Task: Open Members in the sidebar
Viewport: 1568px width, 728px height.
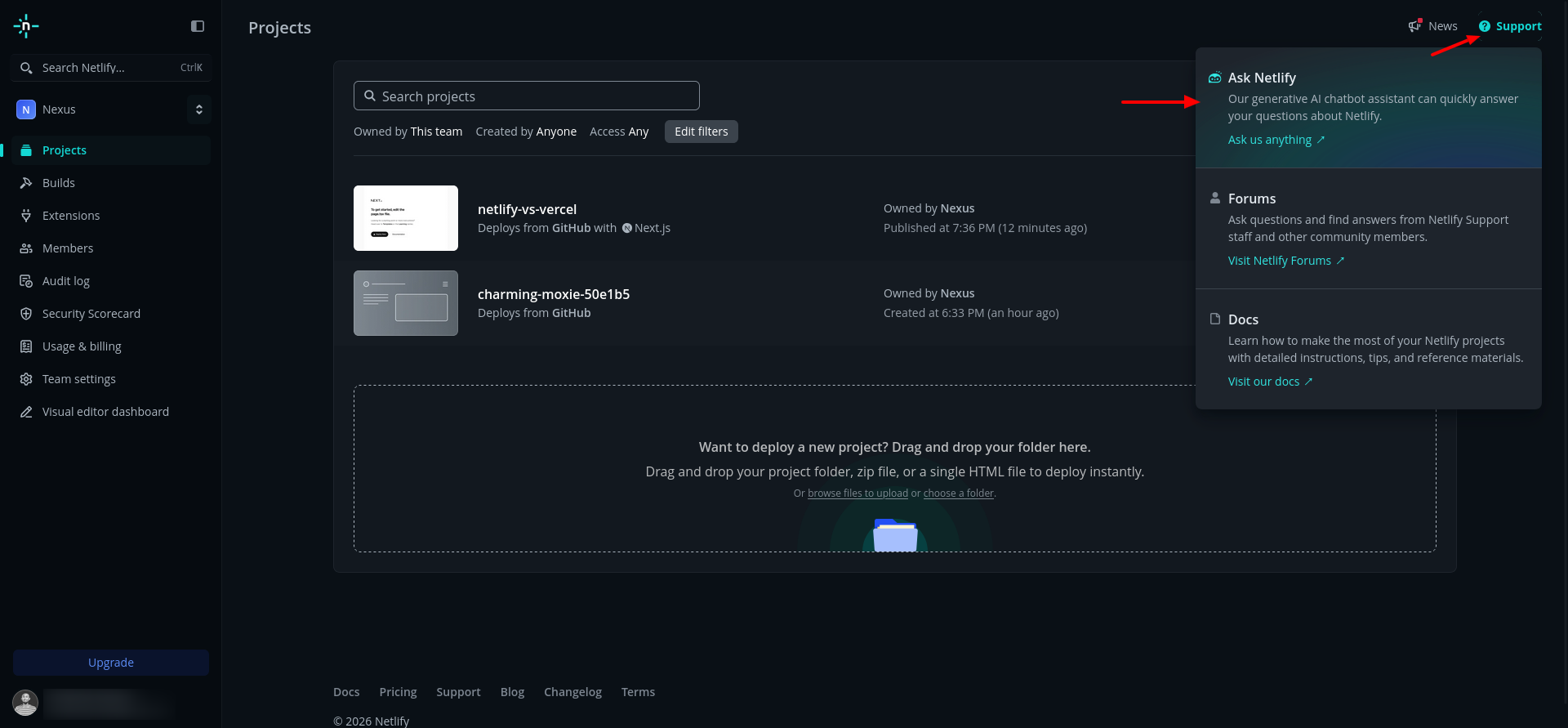Action: tap(111, 248)
